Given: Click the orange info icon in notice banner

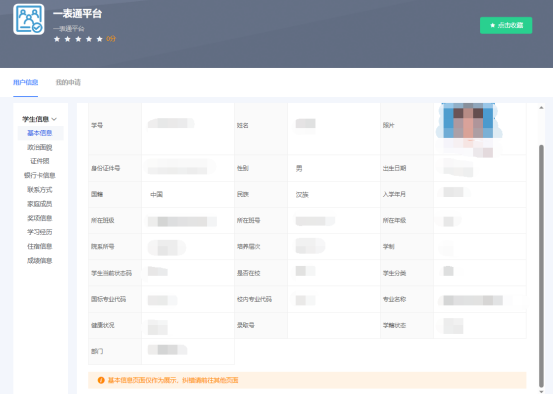Looking at the screenshot, I should [x=101, y=380].
